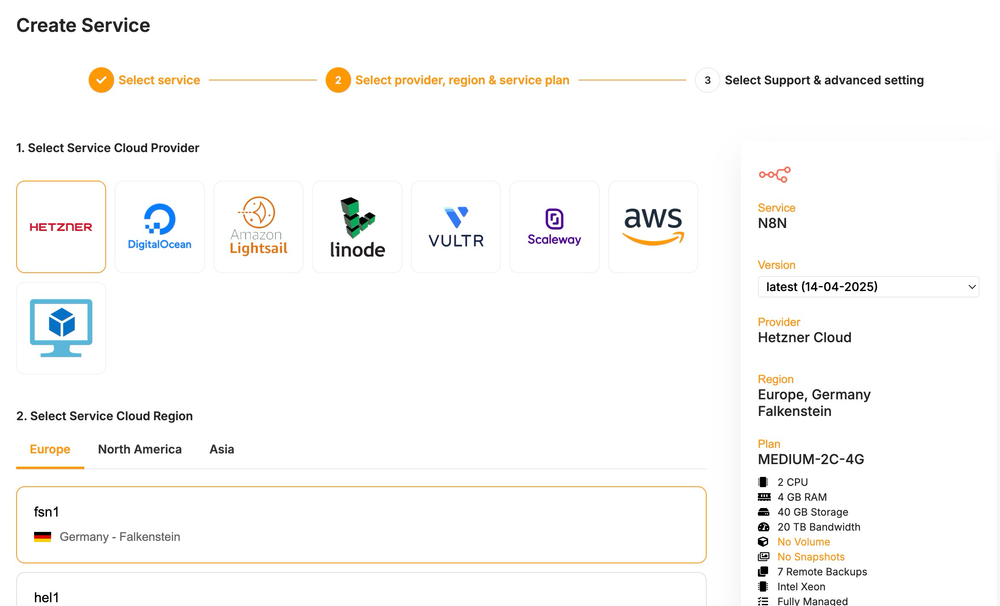Choose Vultr as the provider
This screenshot has width=1000, height=606.
[x=456, y=227]
